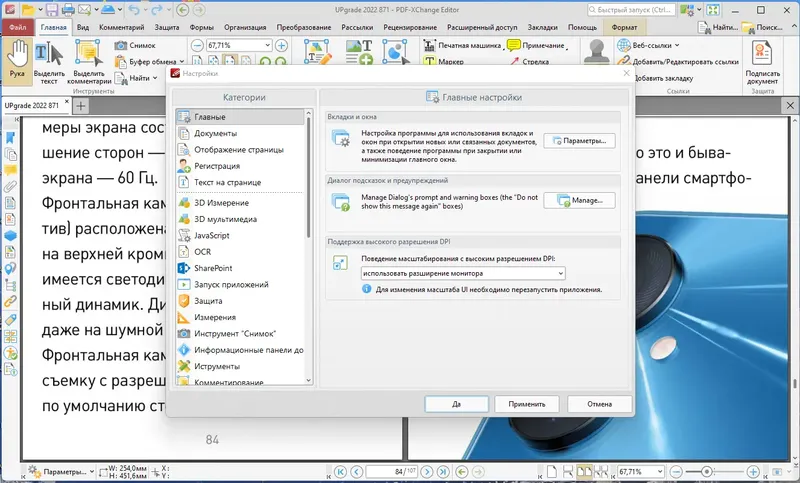Image resolution: width=800 pixels, height=483 pixels.
Task: Expand the Веб-ссылки dropdown
Action: [x=677, y=45]
